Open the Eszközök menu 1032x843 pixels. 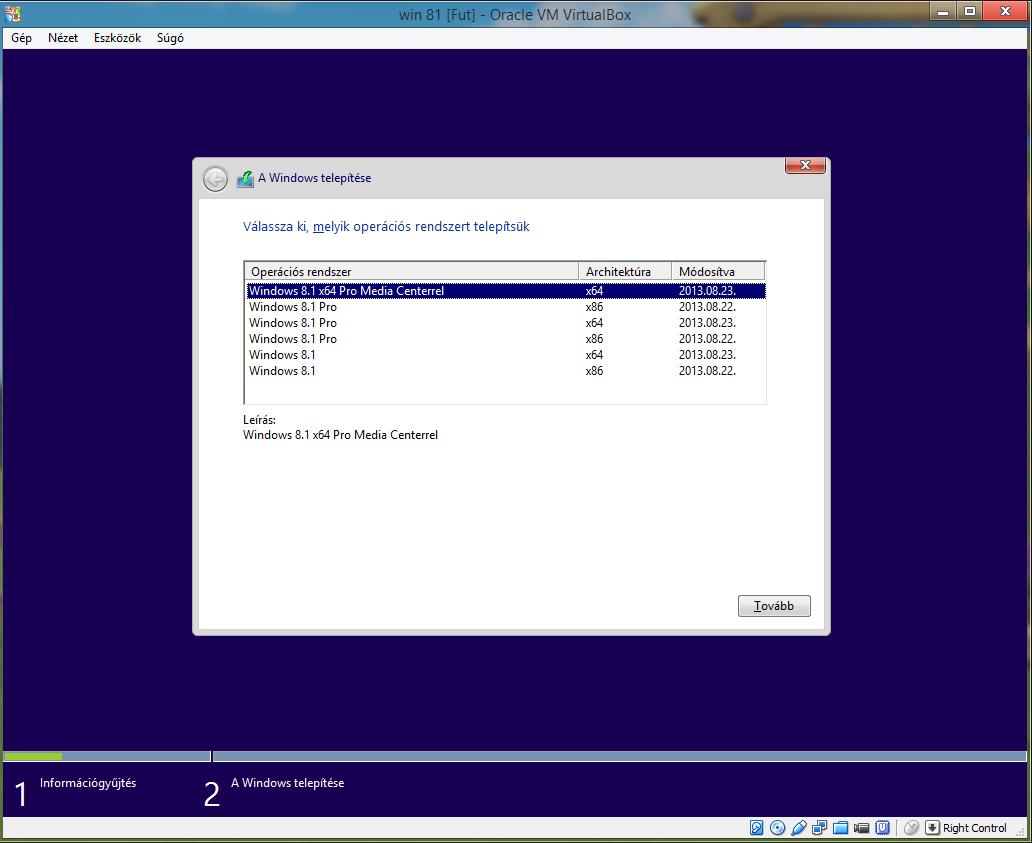[x=117, y=38]
